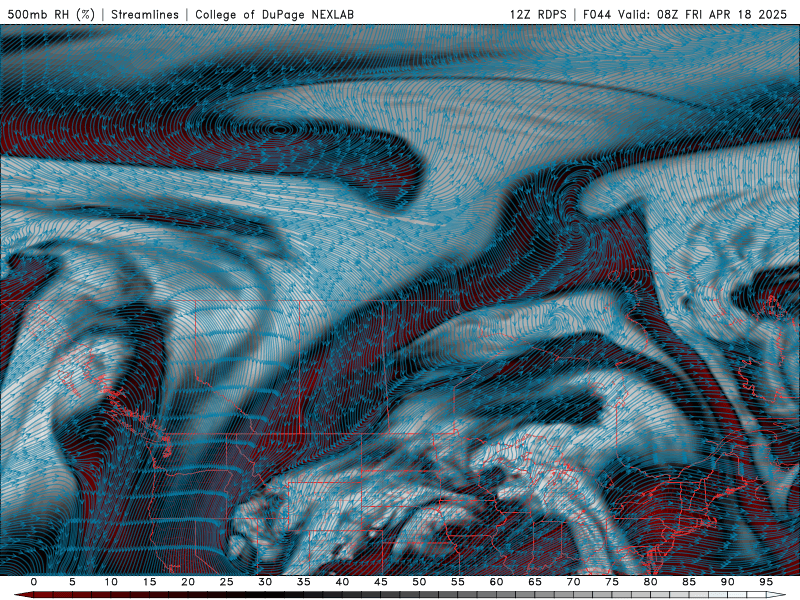Select the "25" humidity scale label
Image resolution: width=800 pixels, height=600 pixels.
point(227,582)
